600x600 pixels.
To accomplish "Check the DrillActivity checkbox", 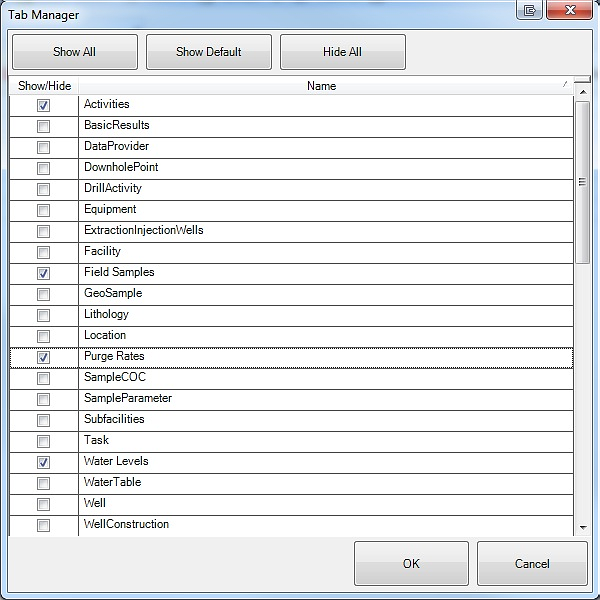I will tap(43, 189).
